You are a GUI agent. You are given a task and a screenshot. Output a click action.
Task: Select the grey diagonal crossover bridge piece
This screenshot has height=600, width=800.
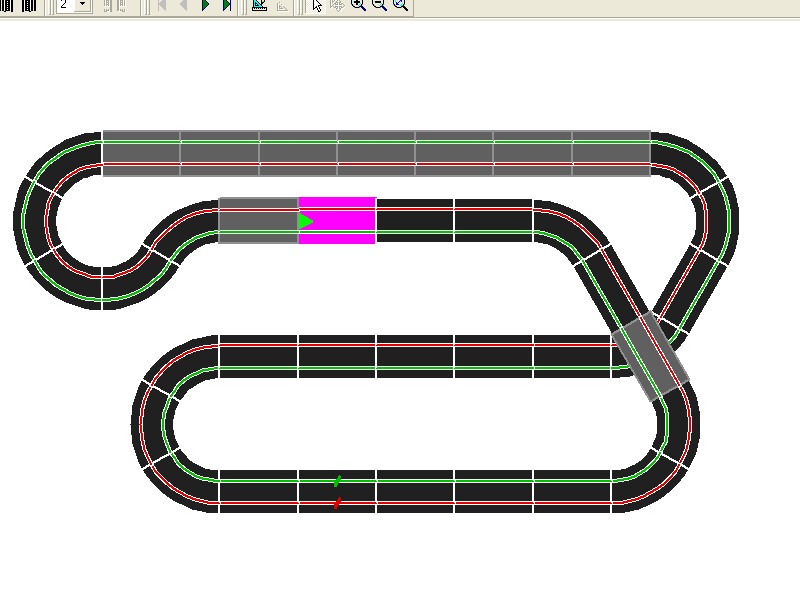pyautogui.click(x=651, y=356)
